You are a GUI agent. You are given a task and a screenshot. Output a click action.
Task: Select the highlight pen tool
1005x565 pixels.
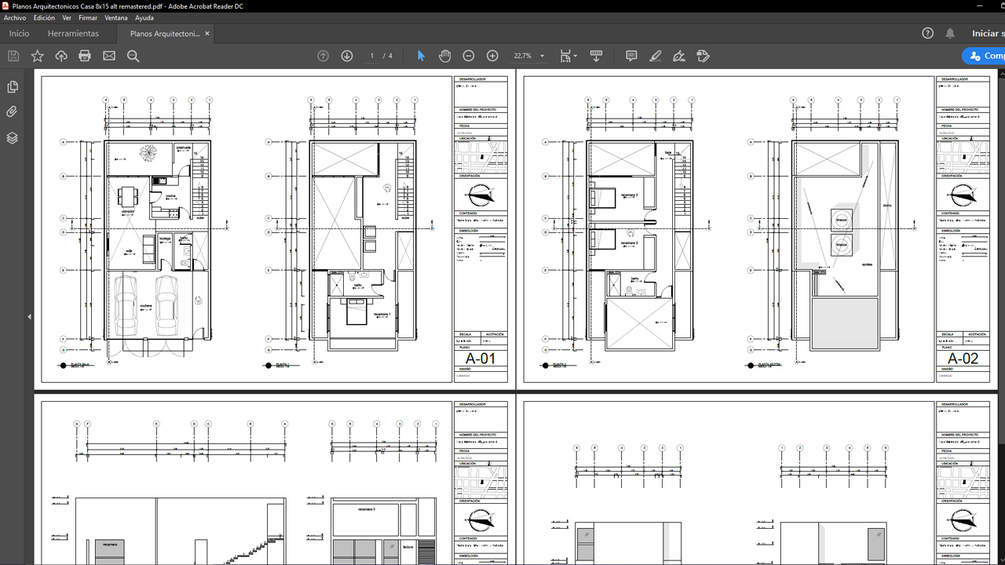point(655,56)
